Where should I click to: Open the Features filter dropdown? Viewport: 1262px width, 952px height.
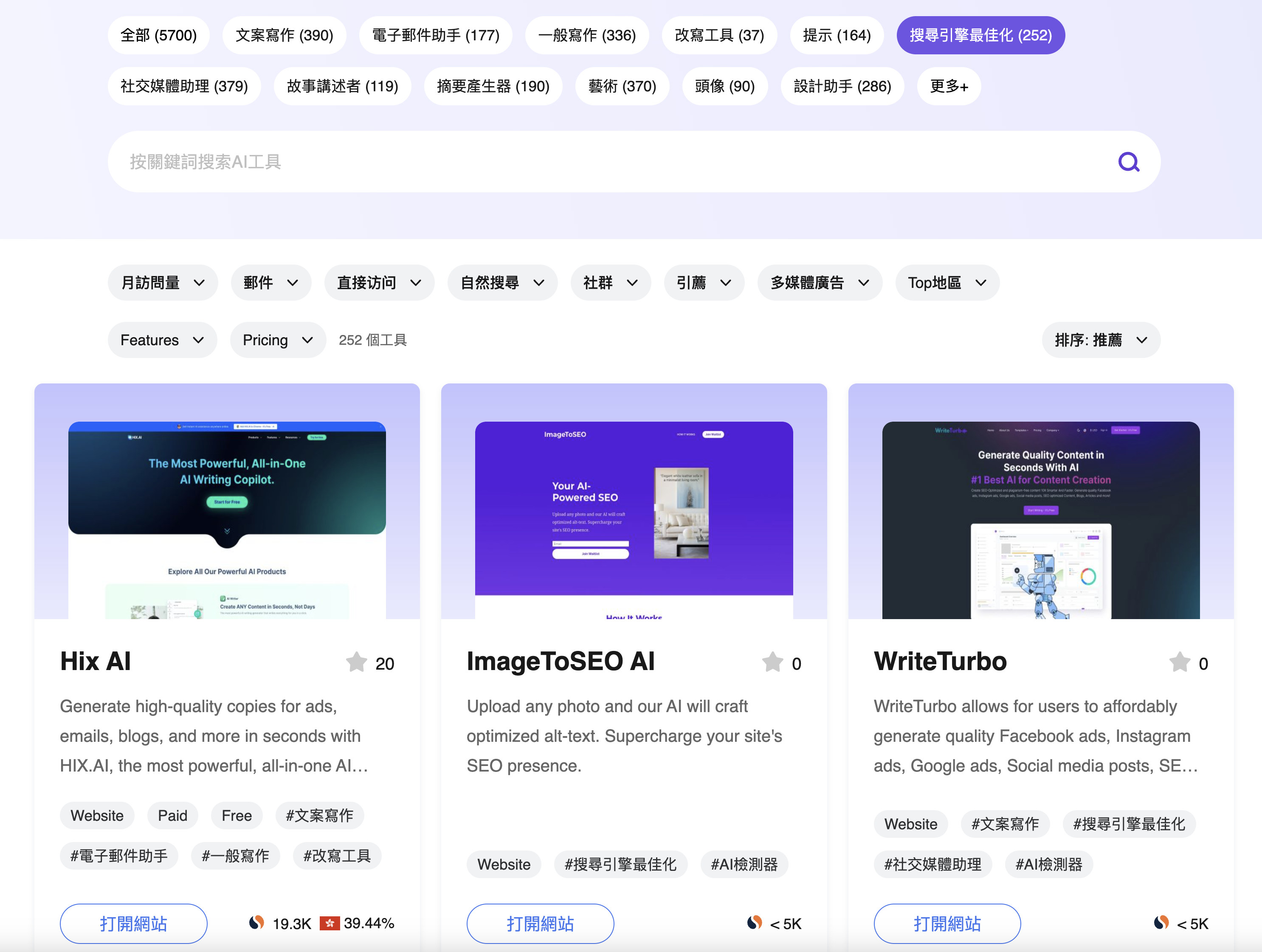pyautogui.click(x=162, y=340)
